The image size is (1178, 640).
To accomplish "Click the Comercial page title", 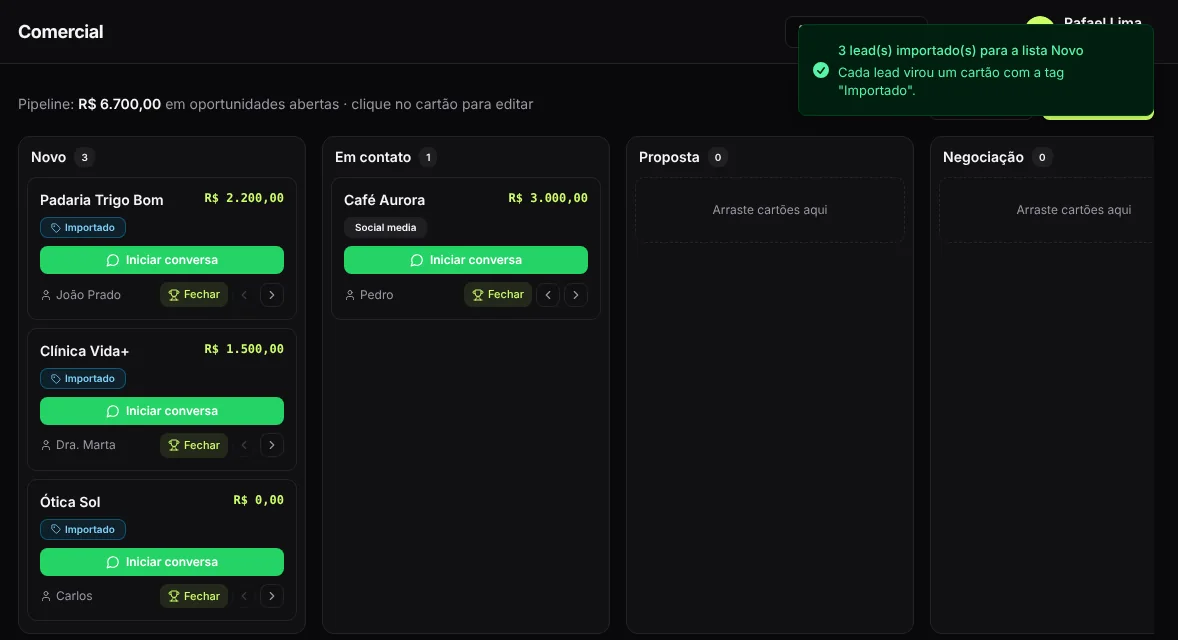I will (61, 32).
